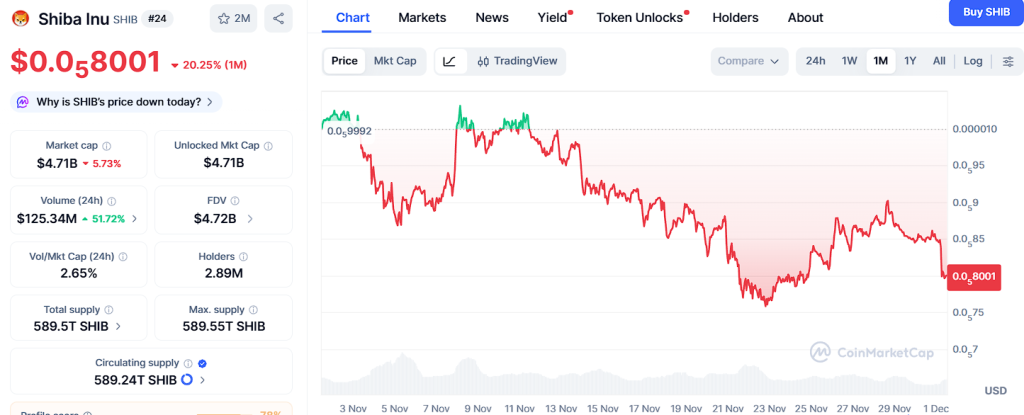
Task: Expand the Total supply details chevron
Action: 119,326
